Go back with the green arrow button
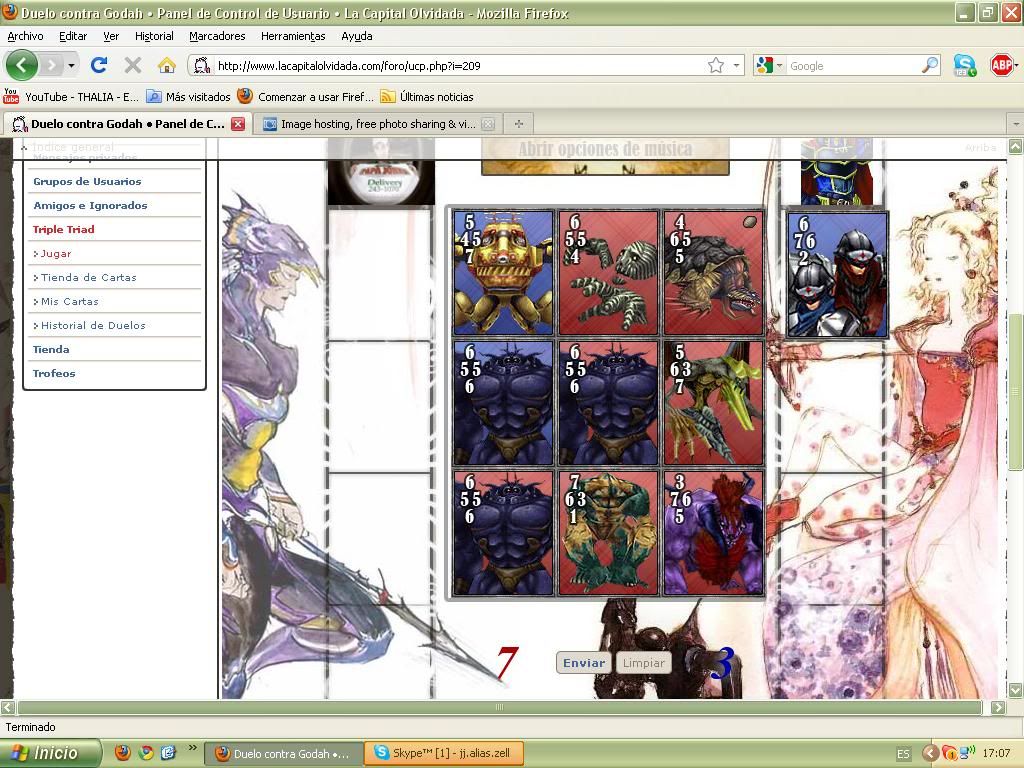The height and width of the screenshot is (768, 1024). coord(22,65)
